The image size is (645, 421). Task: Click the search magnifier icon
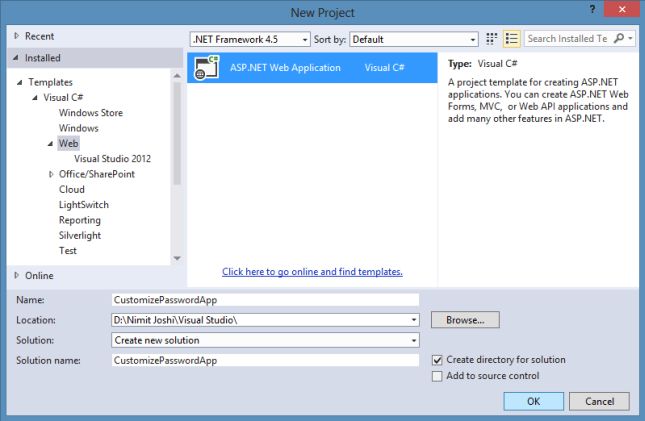(x=618, y=38)
